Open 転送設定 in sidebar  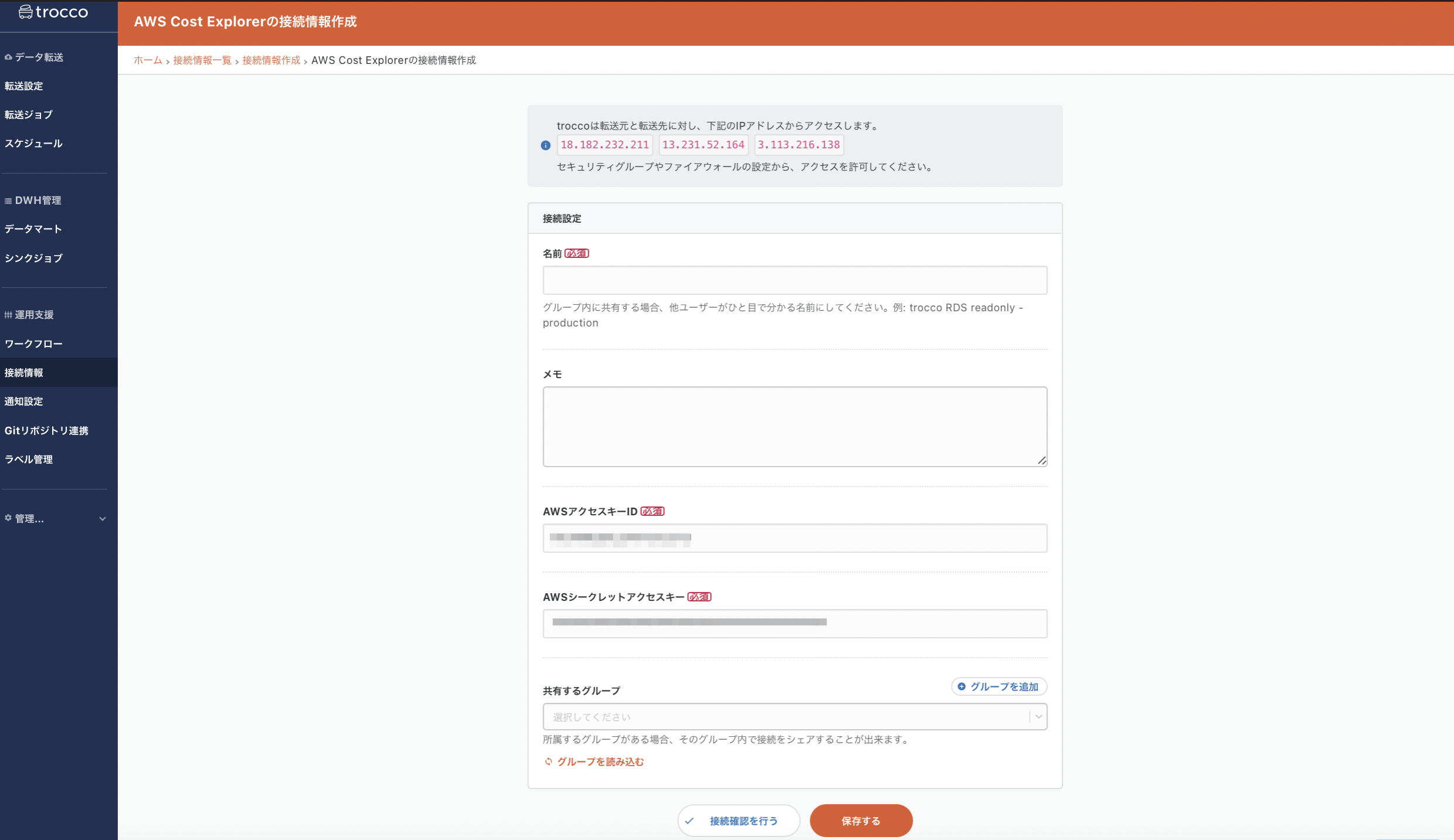(24, 86)
